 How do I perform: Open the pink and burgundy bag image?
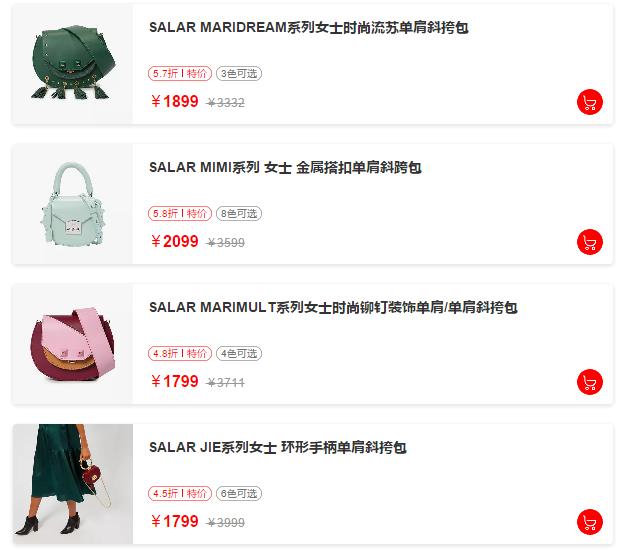[x=73, y=344]
